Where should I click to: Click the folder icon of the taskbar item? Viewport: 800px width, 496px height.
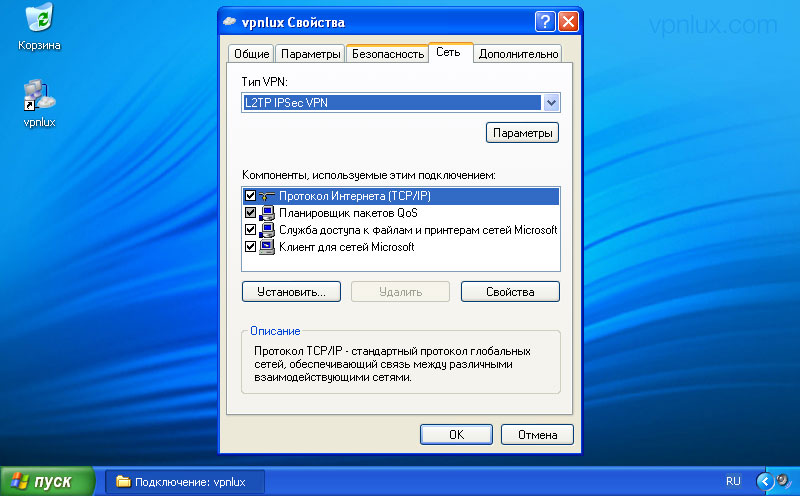pos(123,481)
